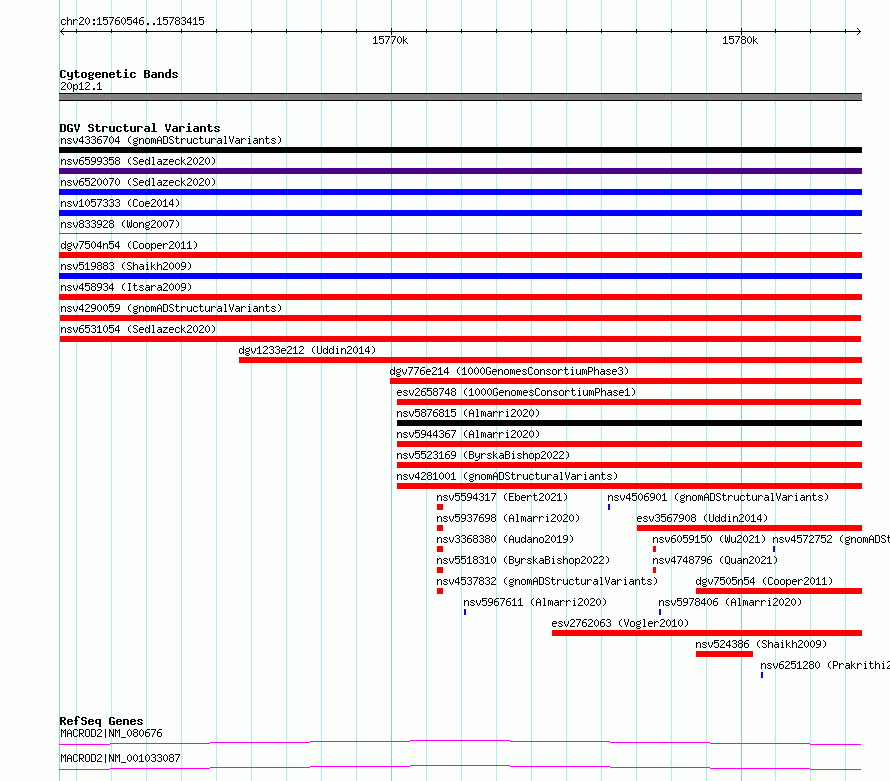Click the 15770k ruler tick label

click(x=390, y=40)
